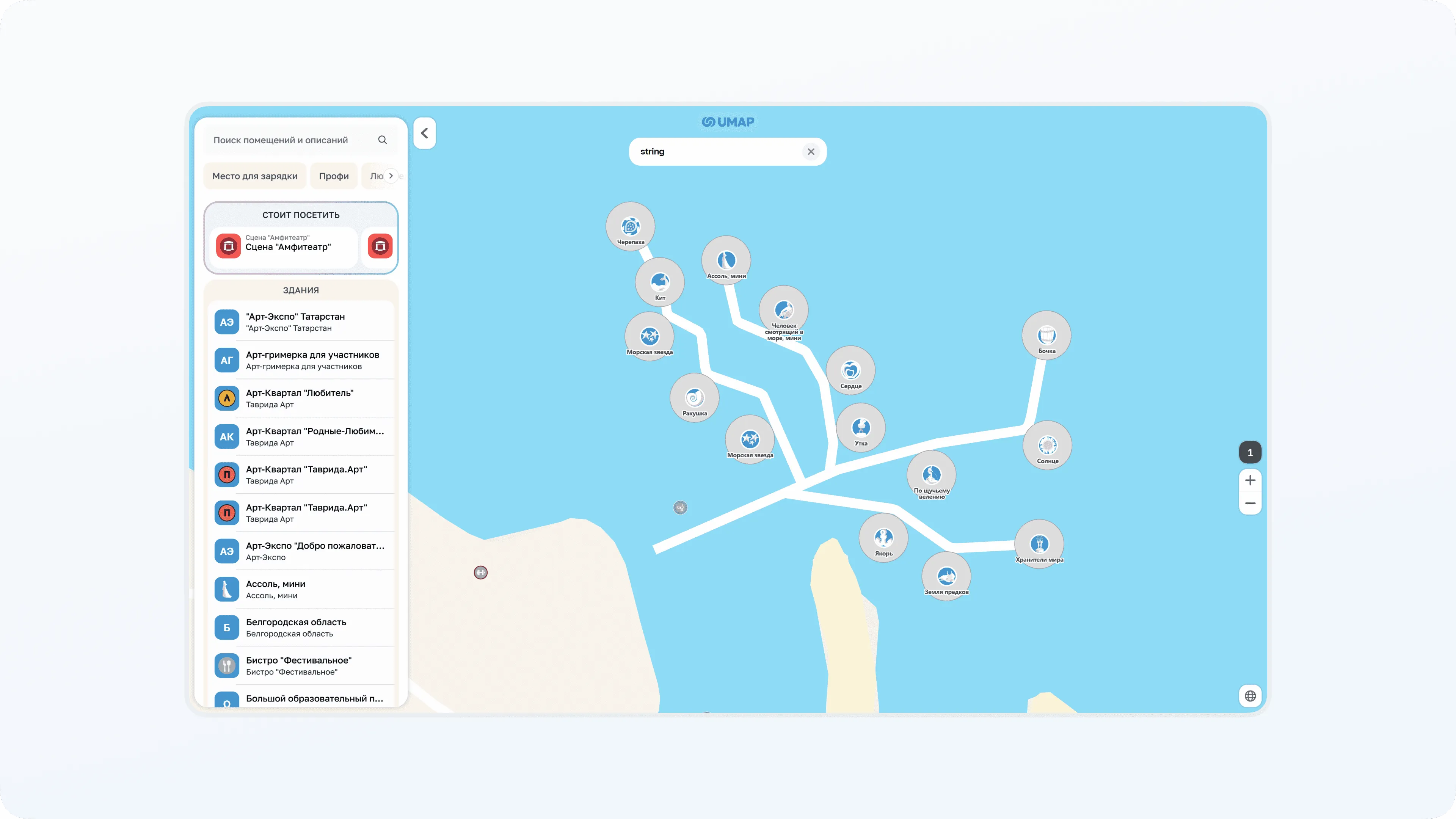Select the Якорь map marker
This screenshot has width=1456, height=819.
pos(883,538)
